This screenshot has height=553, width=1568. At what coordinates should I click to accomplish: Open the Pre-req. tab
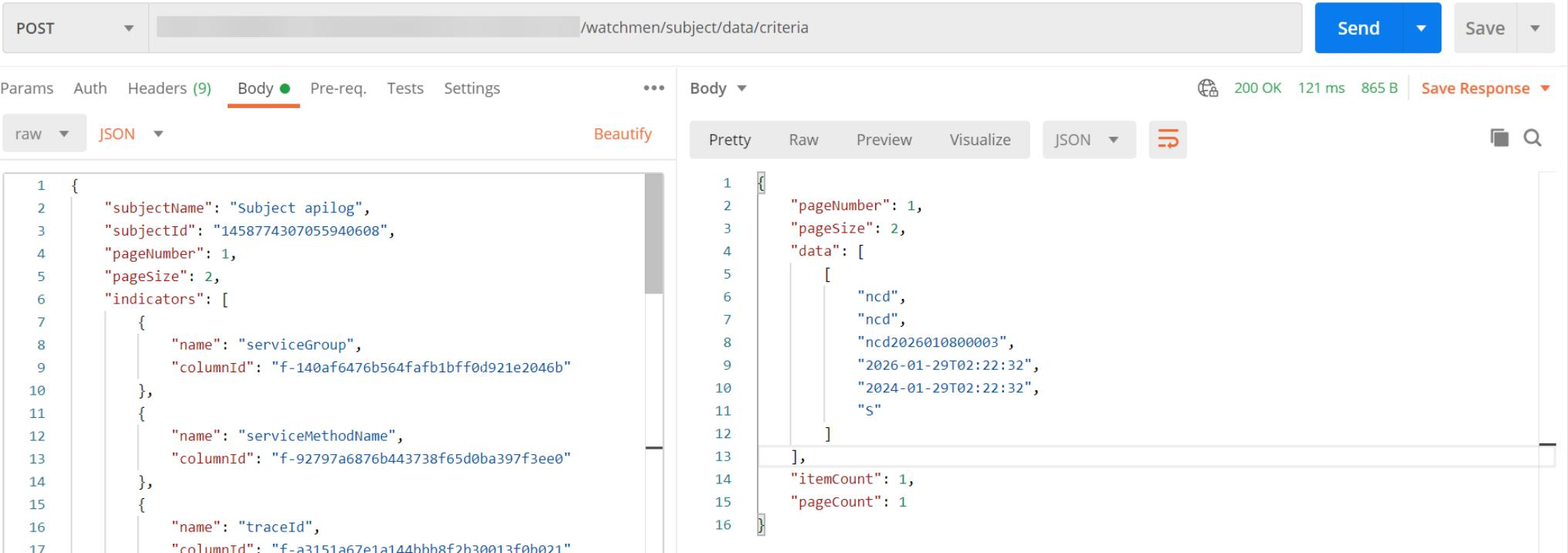338,88
